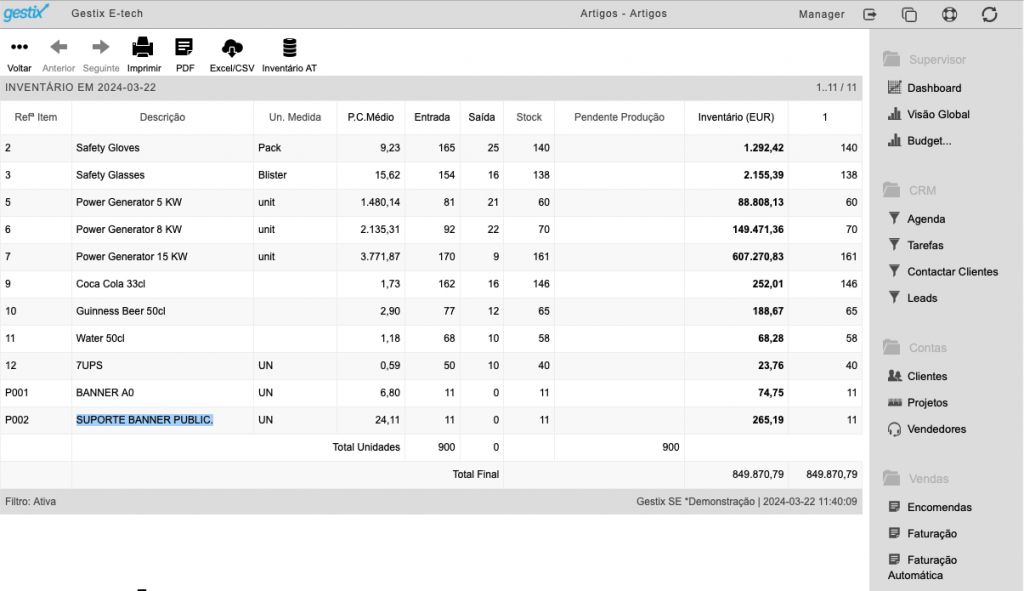Screen dimensions: 1024x591
Task: Click inventory value 149.471,36
Action: point(758,229)
